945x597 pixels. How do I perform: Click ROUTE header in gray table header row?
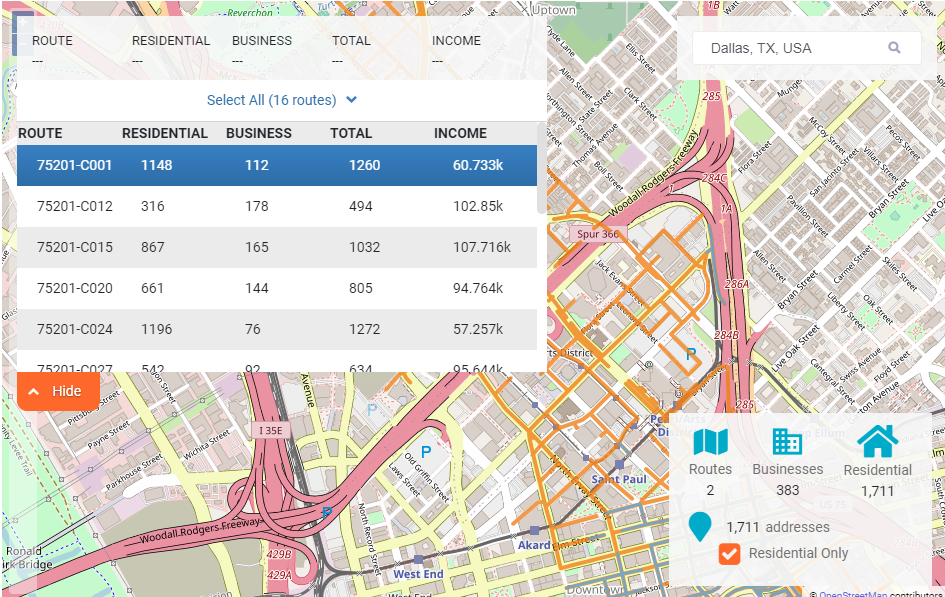(x=40, y=133)
